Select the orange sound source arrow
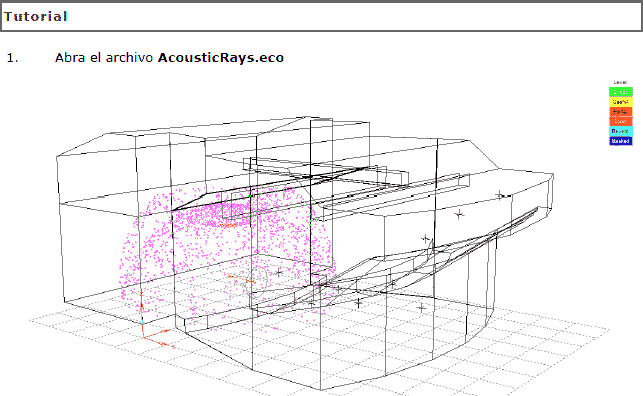Image resolution: width=643 pixels, height=396 pixels. click(x=240, y=279)
